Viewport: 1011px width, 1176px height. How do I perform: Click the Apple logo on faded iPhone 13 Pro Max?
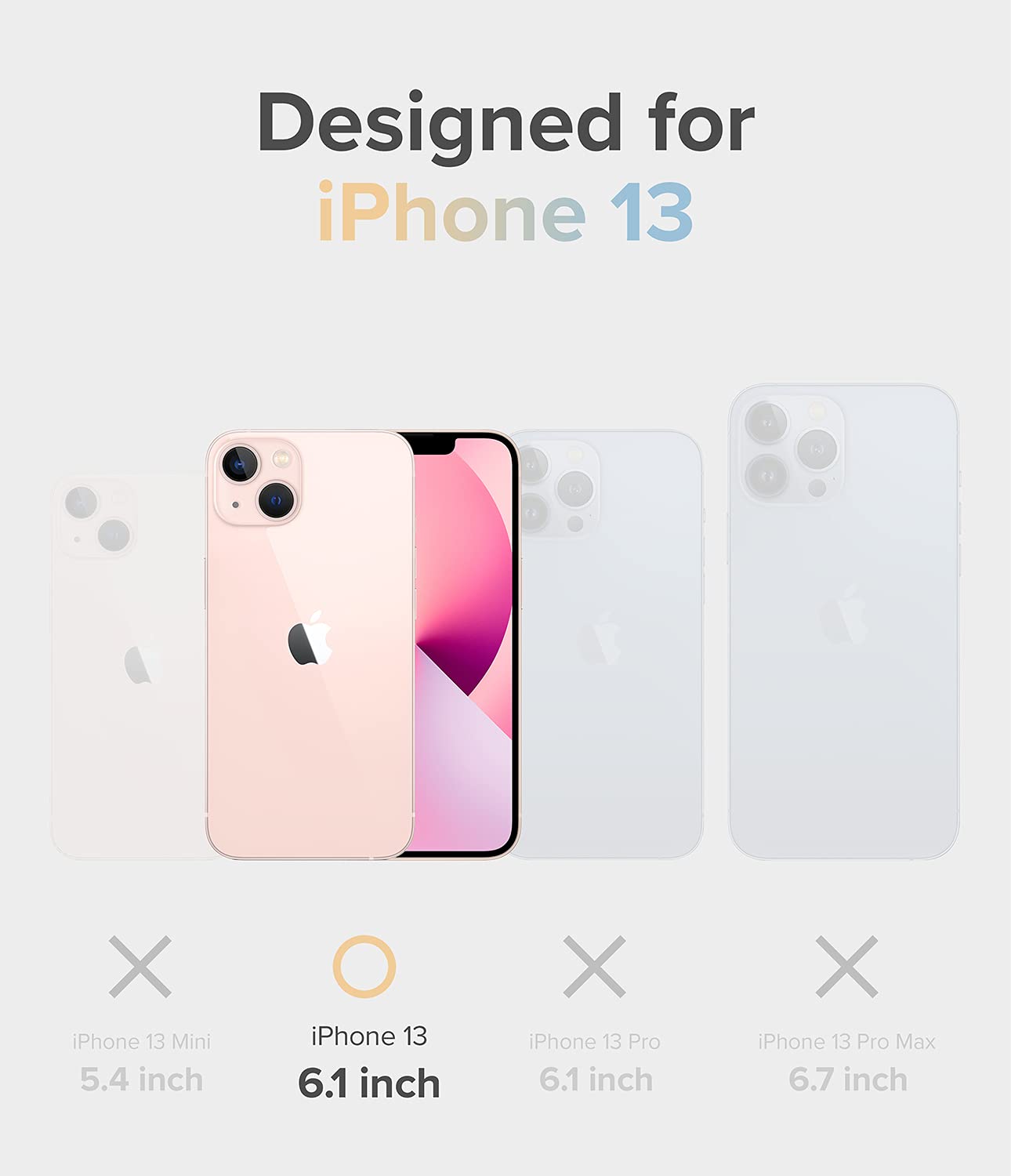coord(843,615)
